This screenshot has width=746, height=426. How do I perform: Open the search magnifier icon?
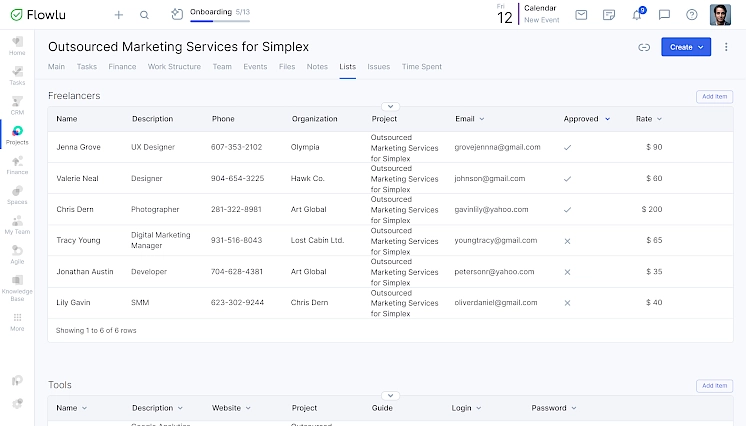tap(145, 15)
